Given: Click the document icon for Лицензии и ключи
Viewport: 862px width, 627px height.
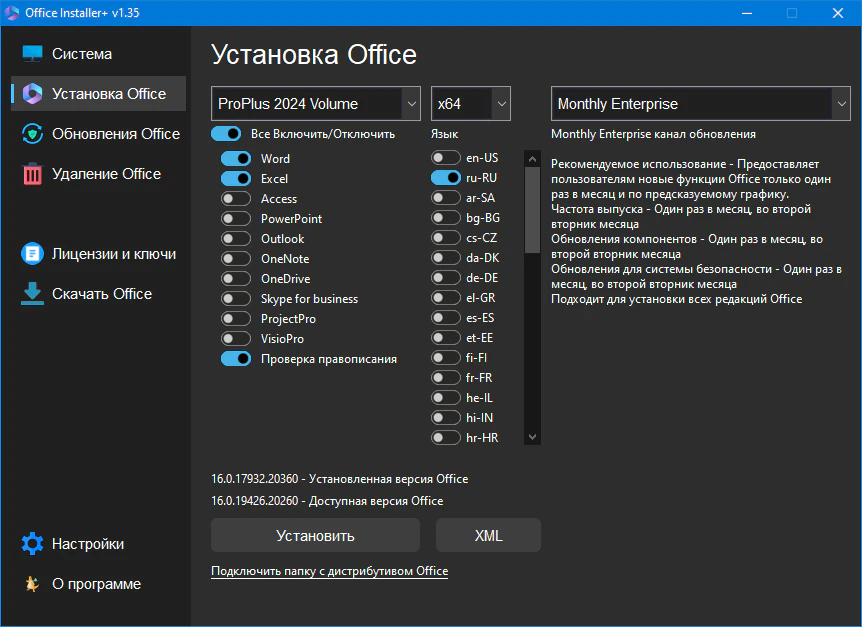Looking at the screenshot, I should click(33, 254).
